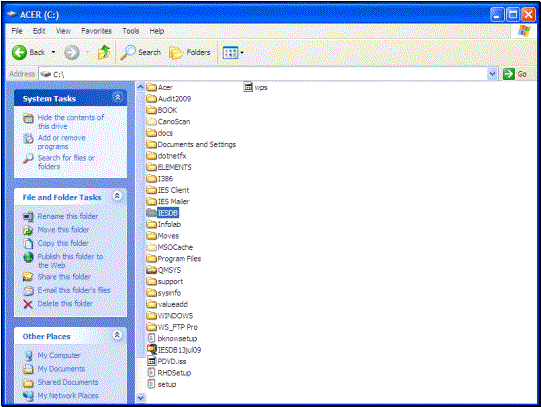
Task: Click E-mail this folder's files link
Action: [x=74, y=290]
